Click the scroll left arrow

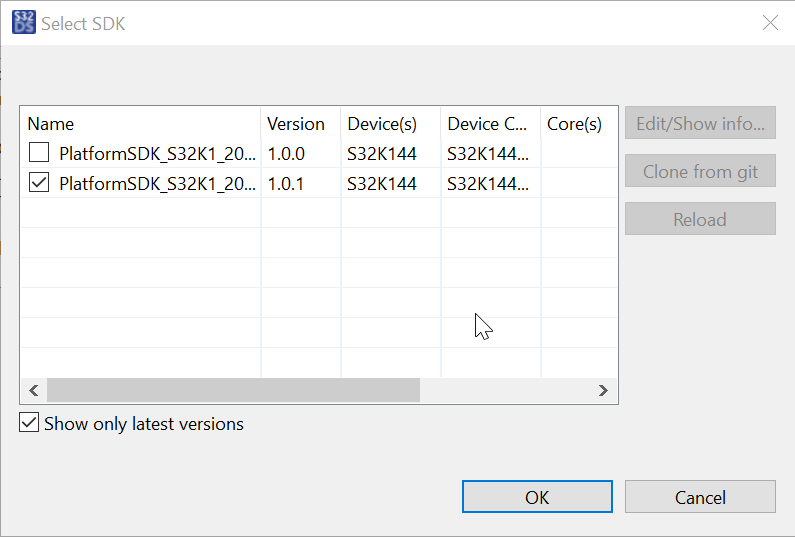pyautogui.click(x=33, y=390)
